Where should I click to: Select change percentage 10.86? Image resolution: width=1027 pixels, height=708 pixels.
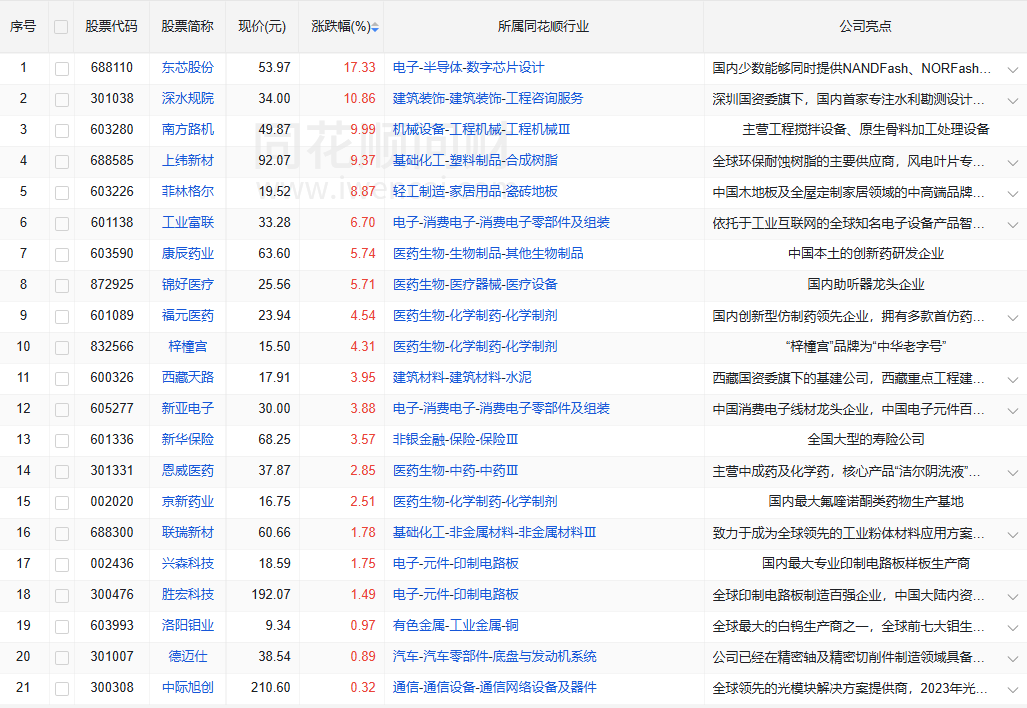tap(360, 98)
